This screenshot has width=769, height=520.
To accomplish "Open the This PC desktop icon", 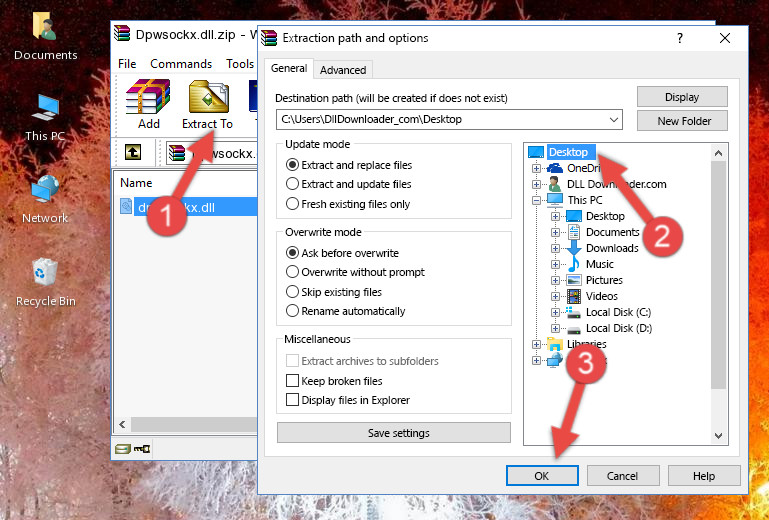I will (x=45, y=116).
